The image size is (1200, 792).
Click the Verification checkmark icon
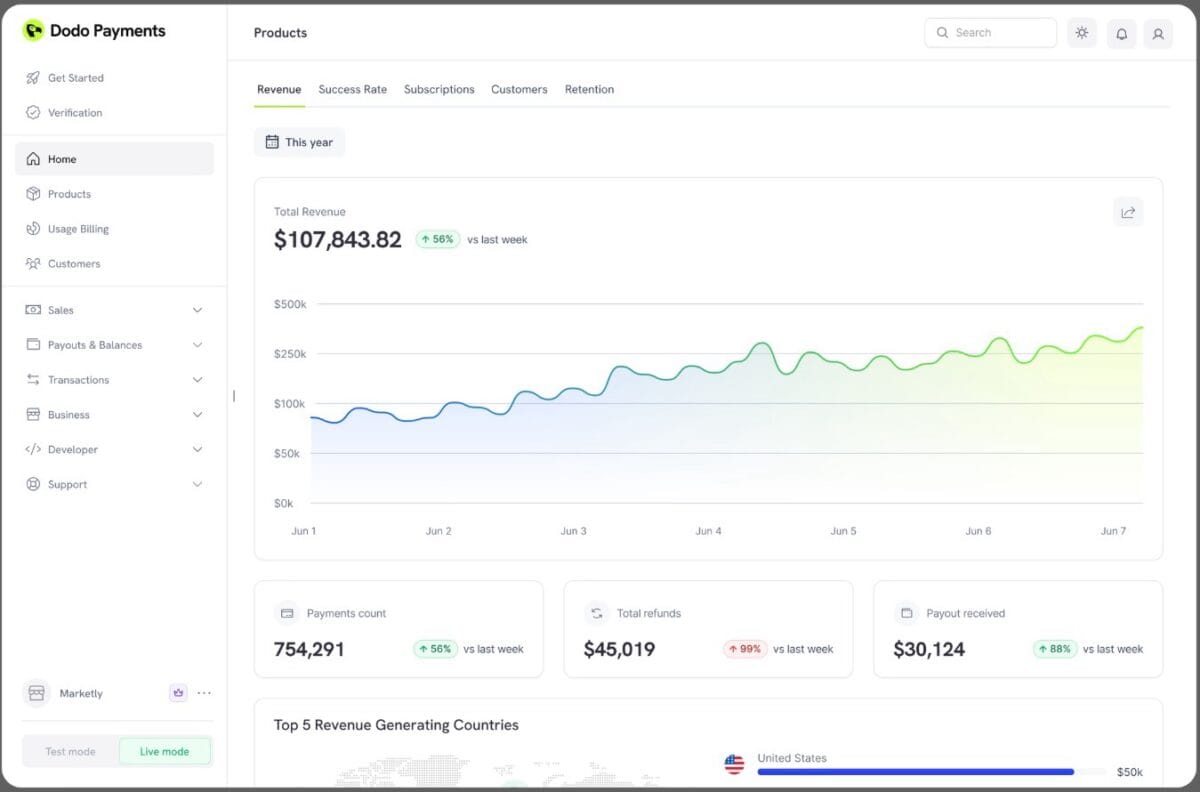[x=33, y=112]
